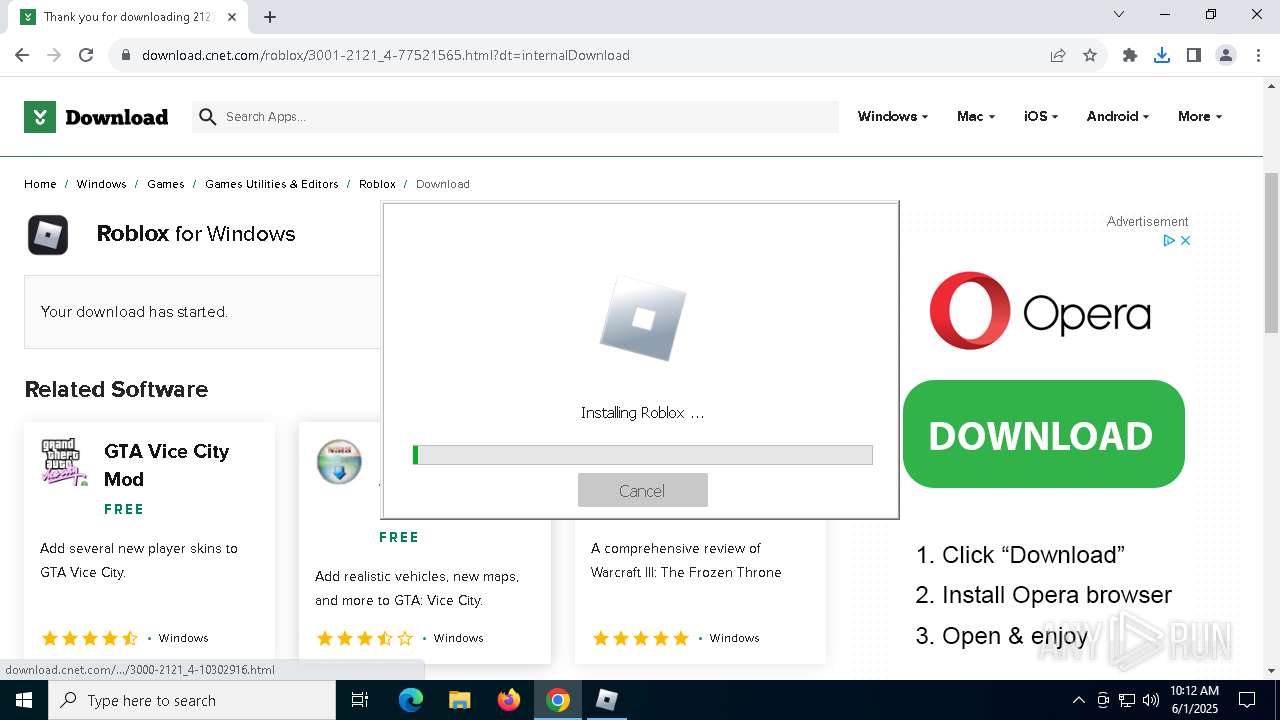1280x720 pixels.
Task: Switch to Chrome taskbar icon
Action: coord(558,700)
